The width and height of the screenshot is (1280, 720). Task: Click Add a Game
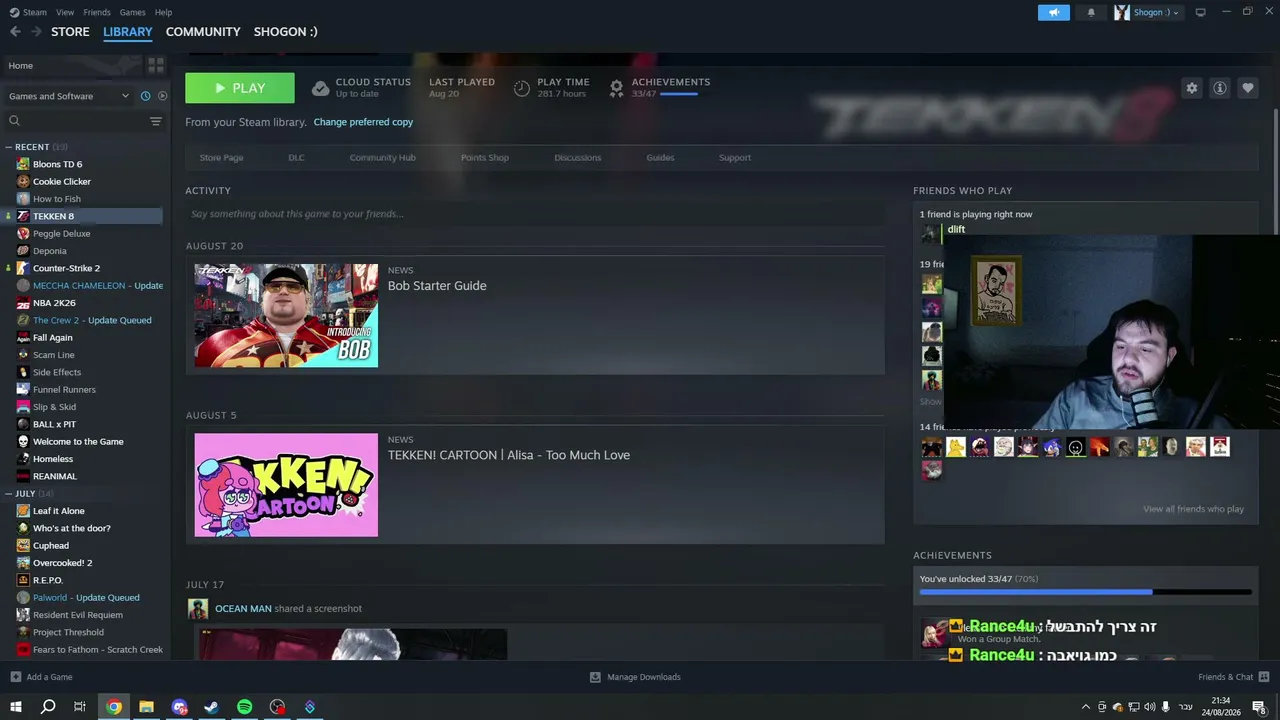(41, 677)
